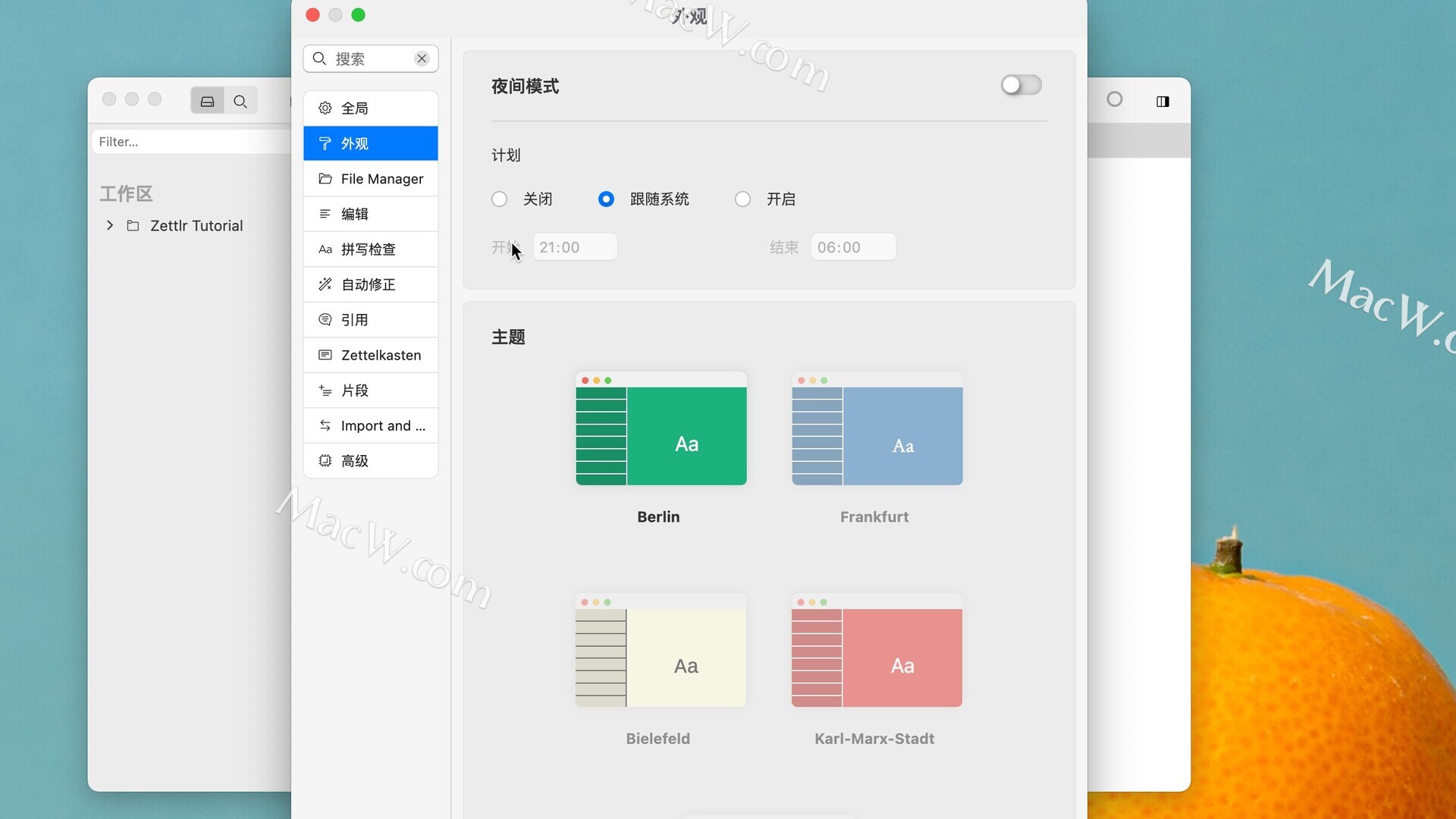Click the swap arrows icon beside Import and
1456x819 pixels.
pos(325,425)
